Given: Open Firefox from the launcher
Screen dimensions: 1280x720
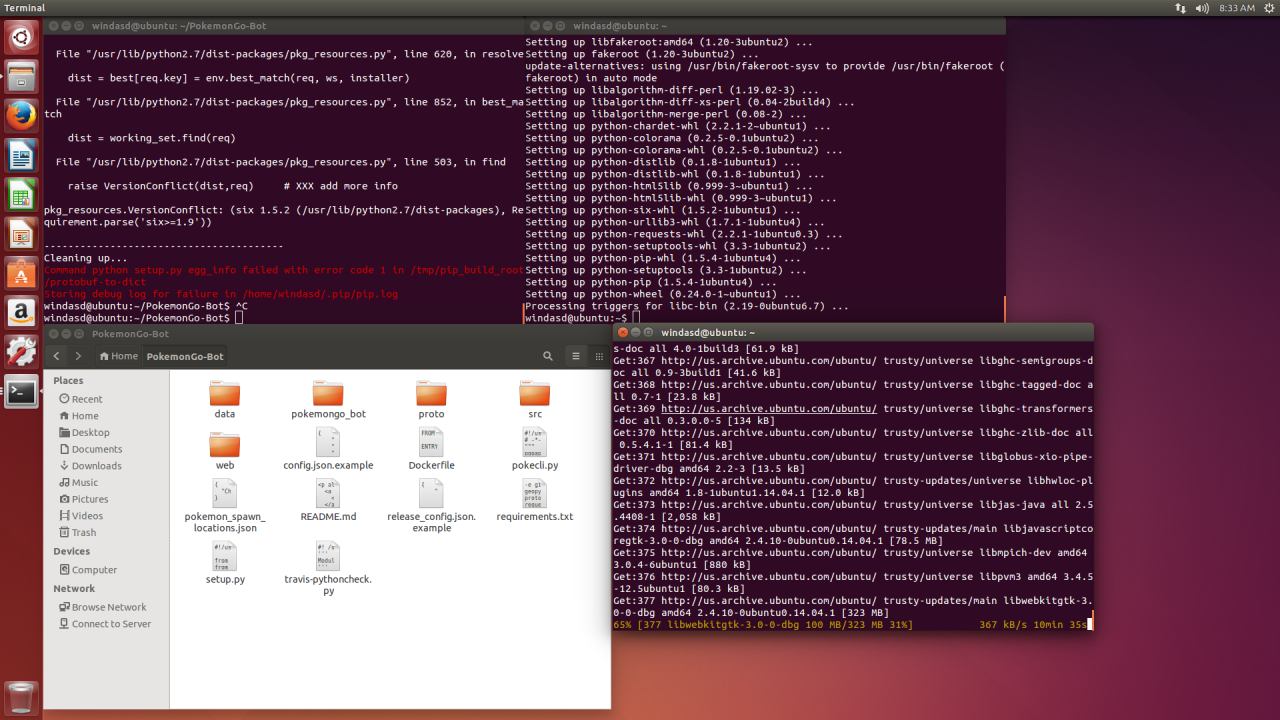Looking at the screenshot, I should pos(21,115).
